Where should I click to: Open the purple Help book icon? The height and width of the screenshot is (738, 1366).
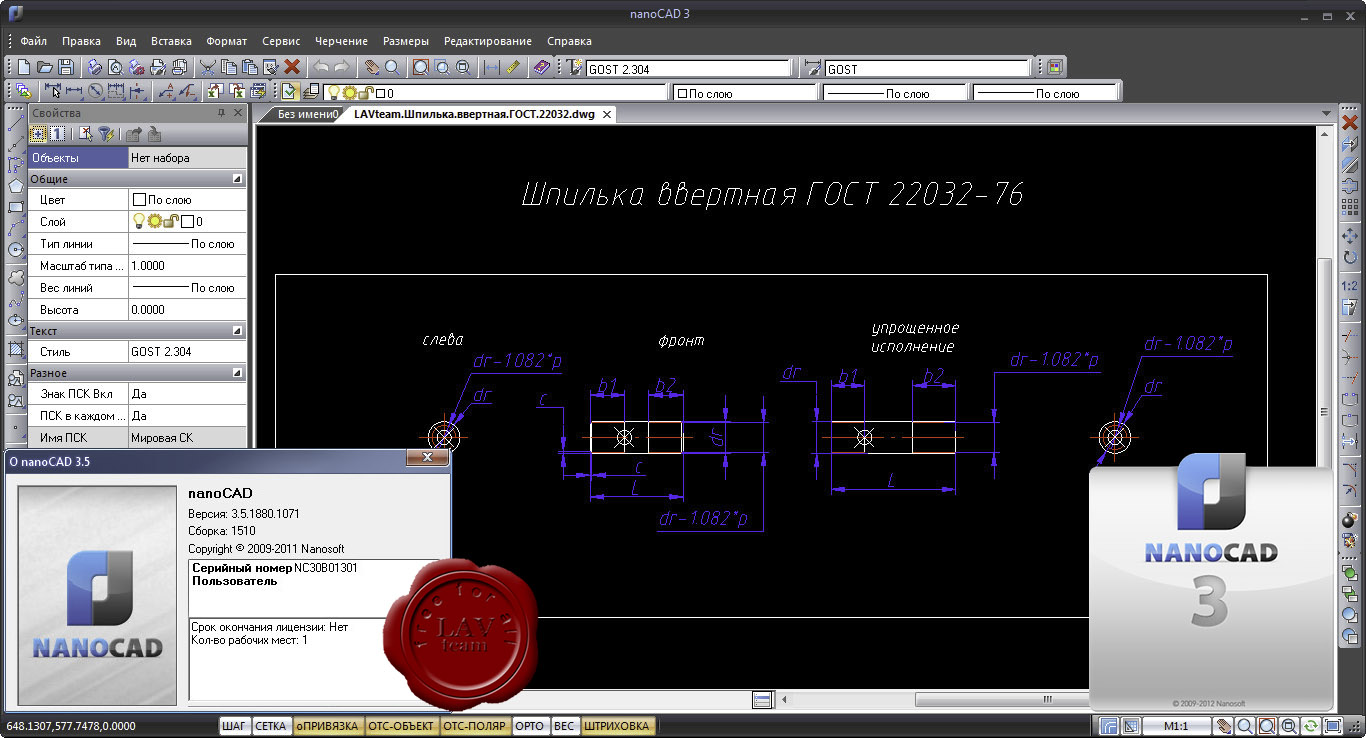tap(541, 68)
